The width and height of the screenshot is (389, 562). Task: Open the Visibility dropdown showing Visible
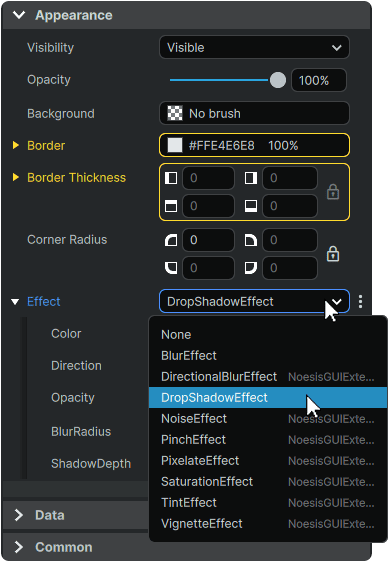coord(254,47)
